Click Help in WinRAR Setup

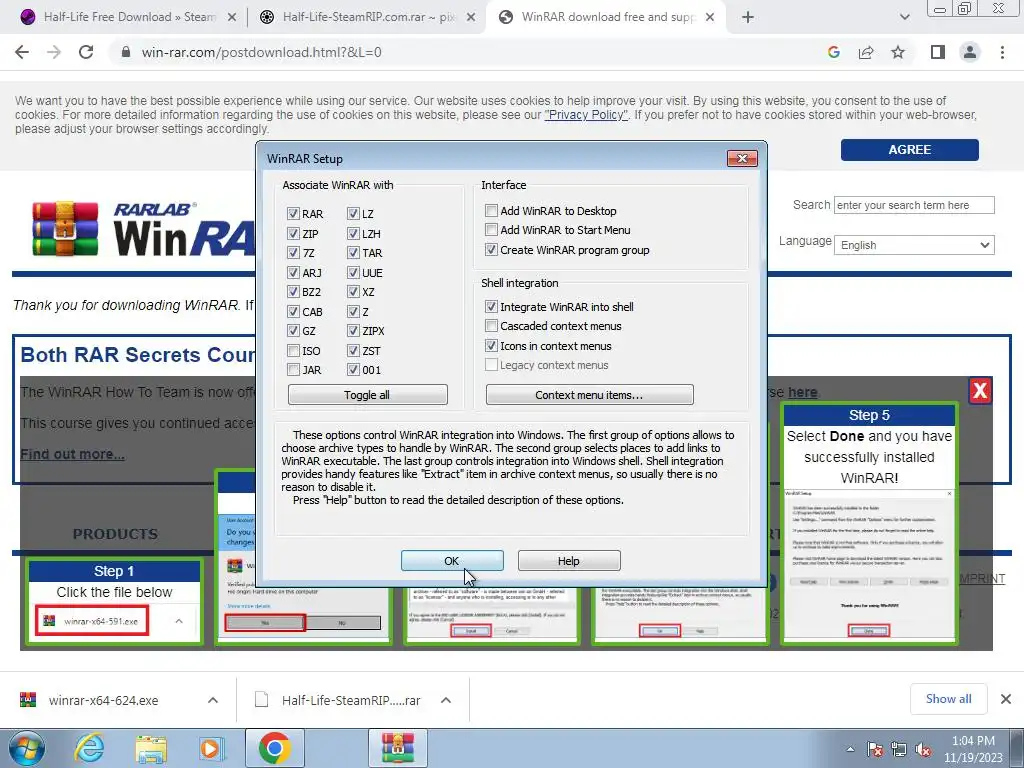tap(569, 560)
